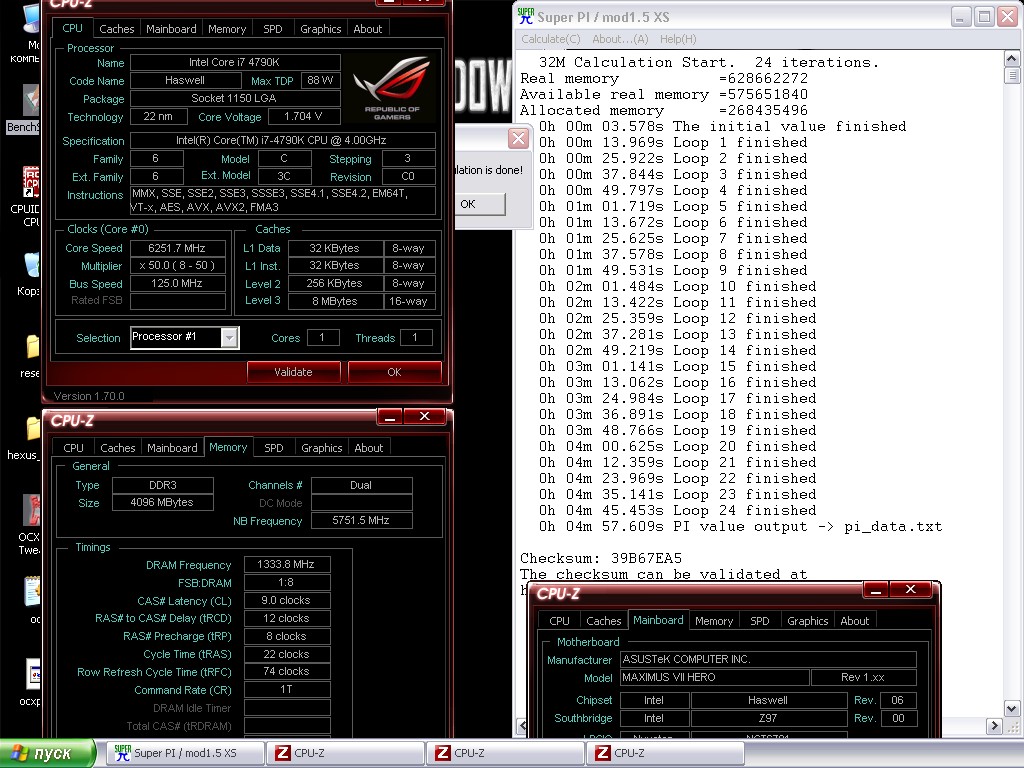
Task: Click the Super PI vertical scrollbar thumb
Action: [1012, 76]
